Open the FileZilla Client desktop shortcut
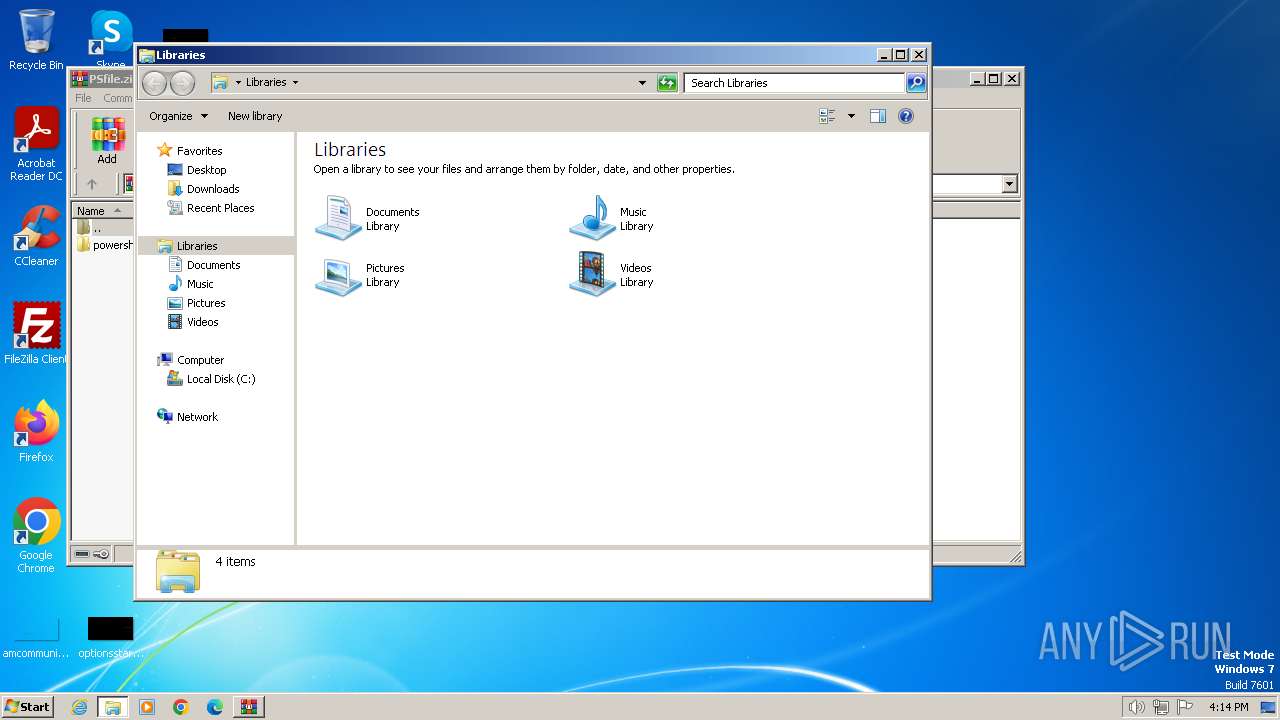 (x=36, y=333)
